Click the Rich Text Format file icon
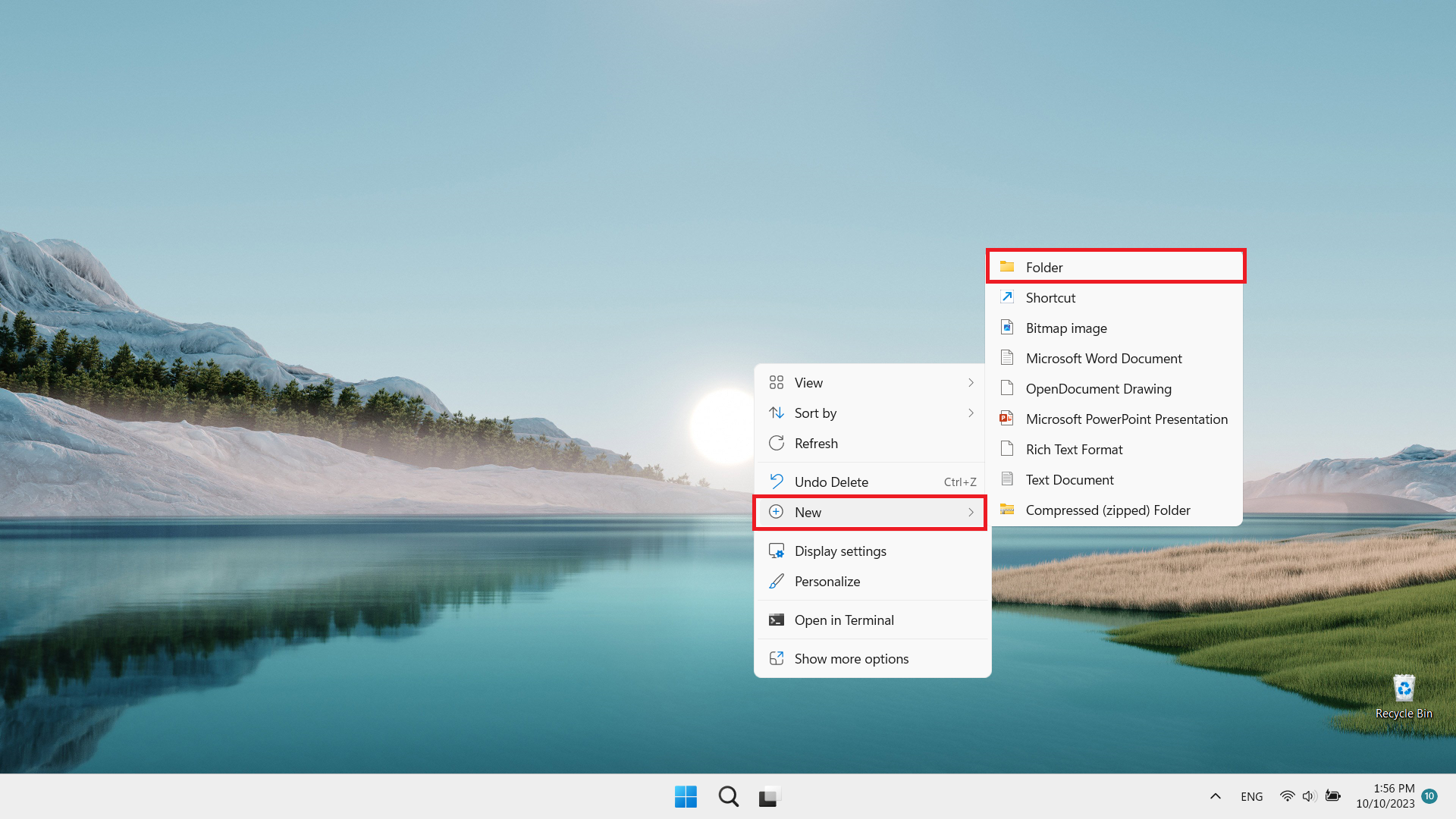The width and height of the screenshot is (1456, 819). point(1007,449)
